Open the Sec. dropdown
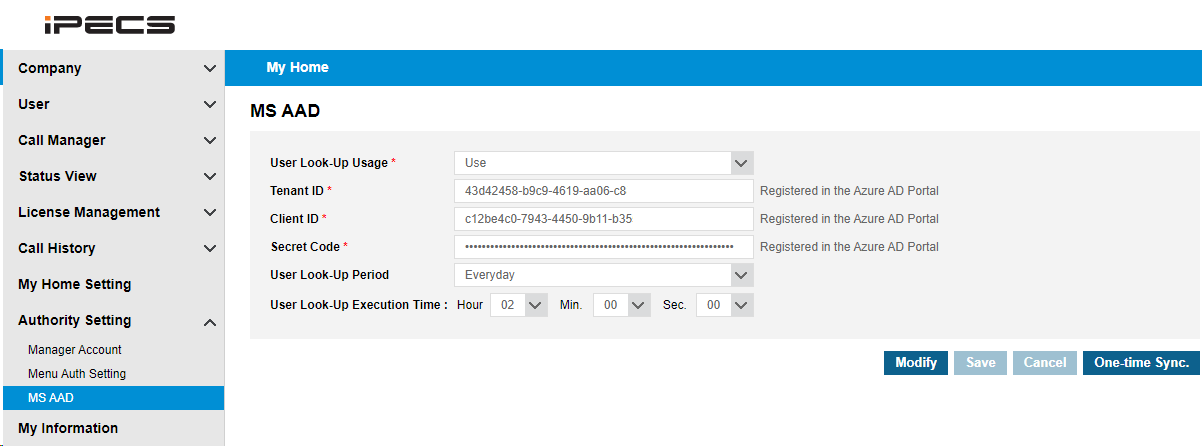Viewport: 1202px width, 446px height. click(725, 305)
